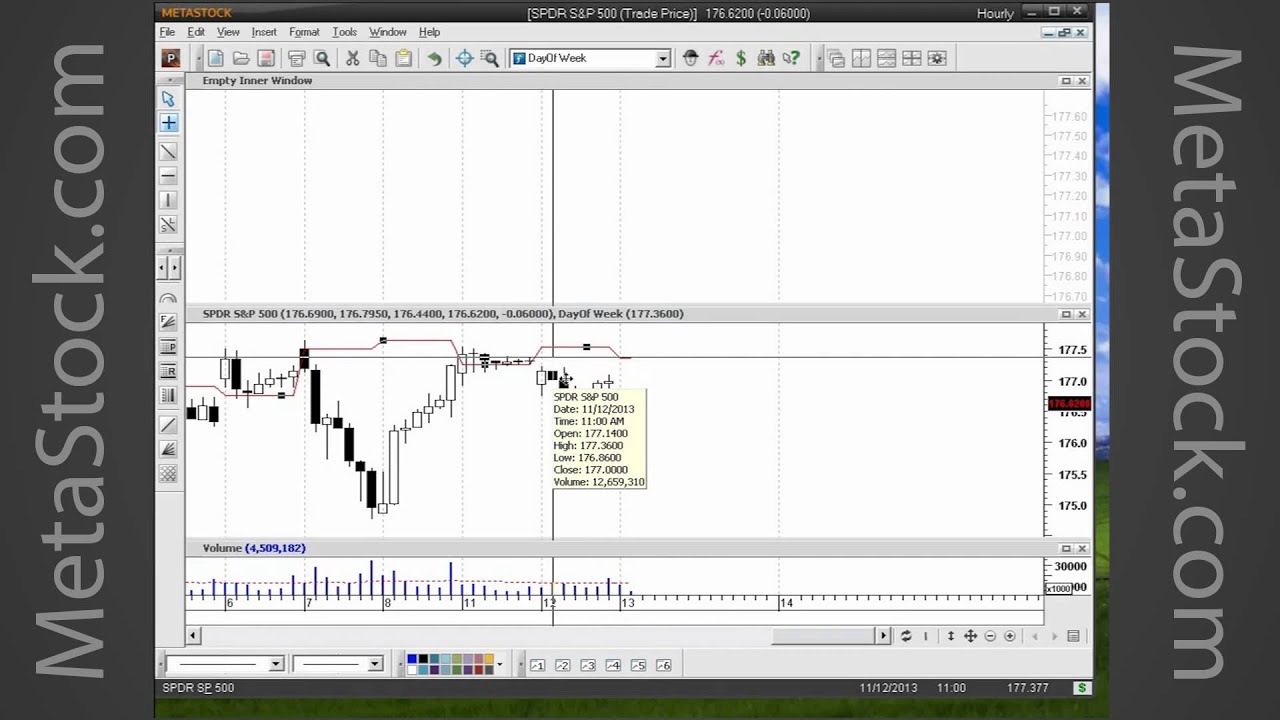Switch to chart layout button 3
This screenshot has width=1280, height=720.
[x=588, y=665]
